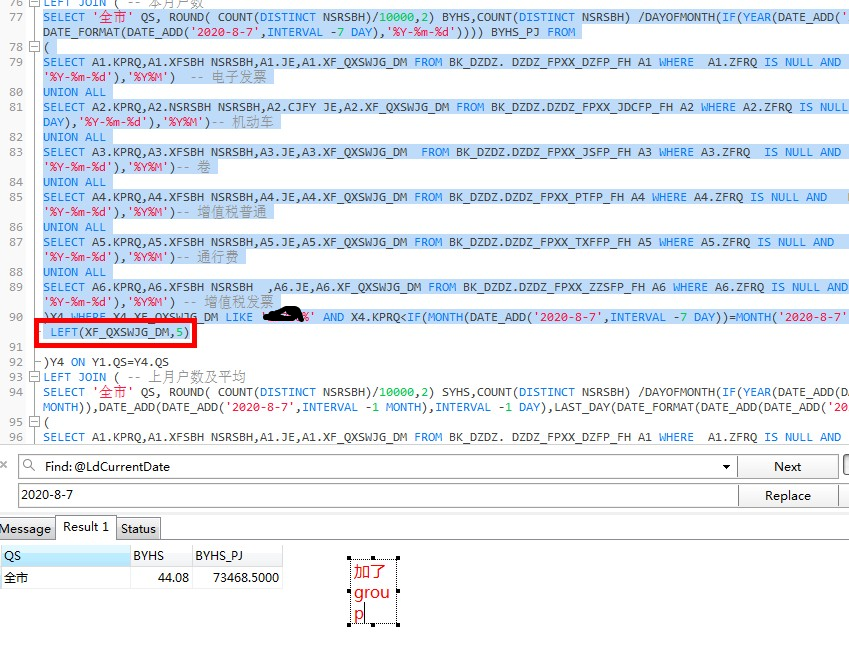Click the QS column header
The height and width of the screenshot is (652, 849).
(65, 556)
